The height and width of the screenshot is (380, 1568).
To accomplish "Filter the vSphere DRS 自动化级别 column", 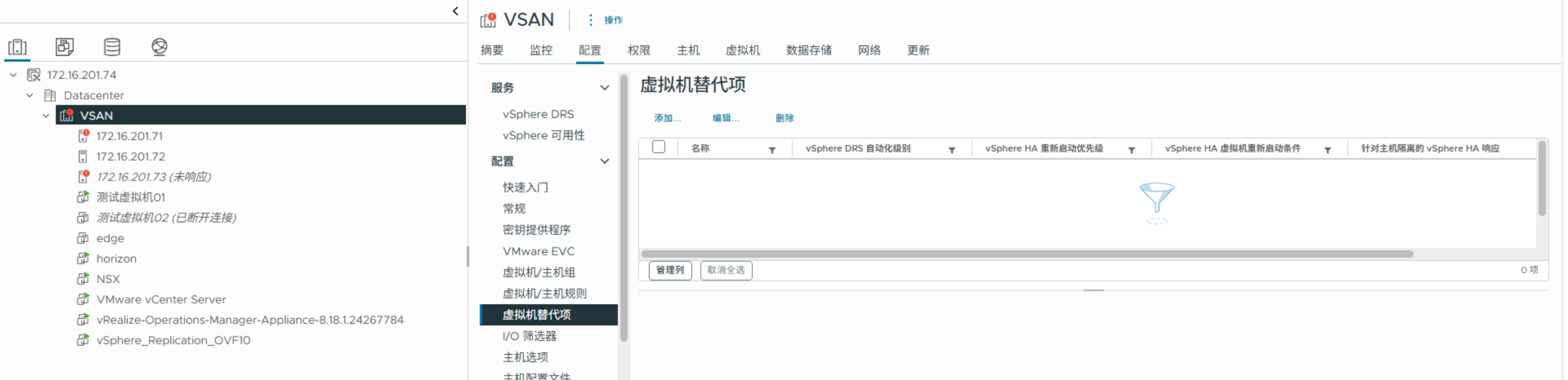I will (951, 150).
